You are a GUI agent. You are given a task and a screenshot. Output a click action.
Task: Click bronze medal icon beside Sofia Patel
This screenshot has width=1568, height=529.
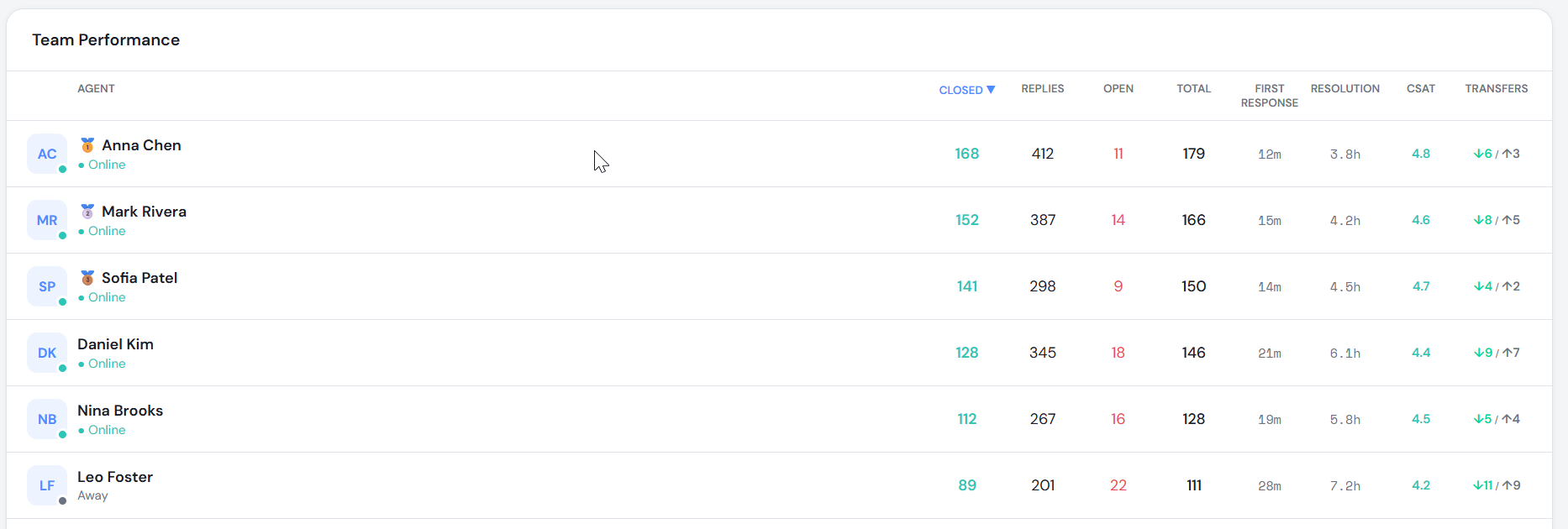[x=87, y=278]
